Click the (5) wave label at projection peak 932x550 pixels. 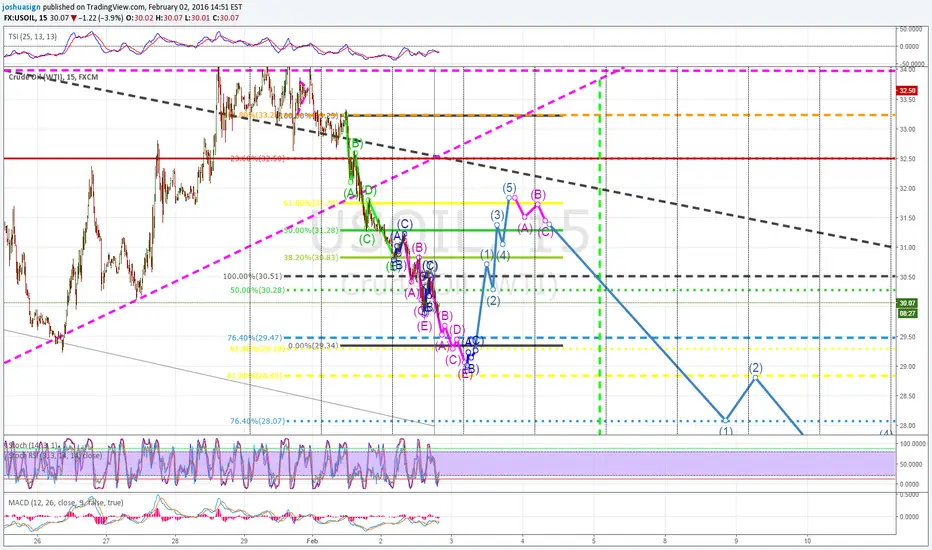tap(509, 188)
